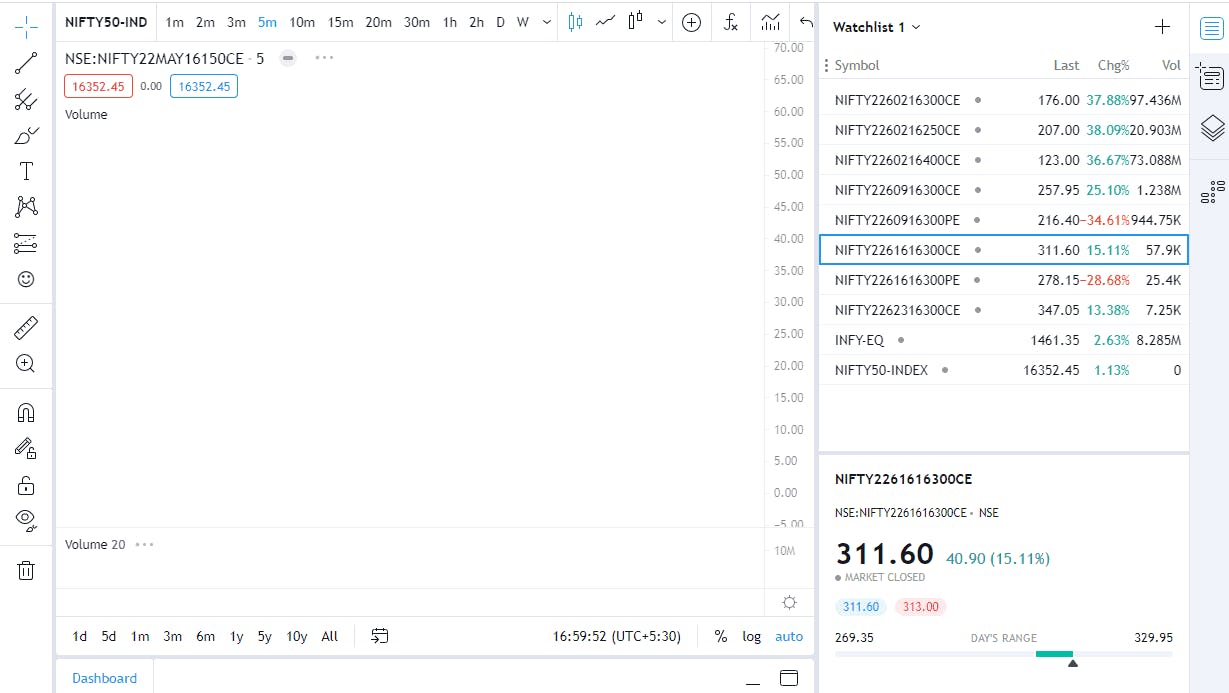
Task: Set date range to 6m
Action: click(205, 636)
